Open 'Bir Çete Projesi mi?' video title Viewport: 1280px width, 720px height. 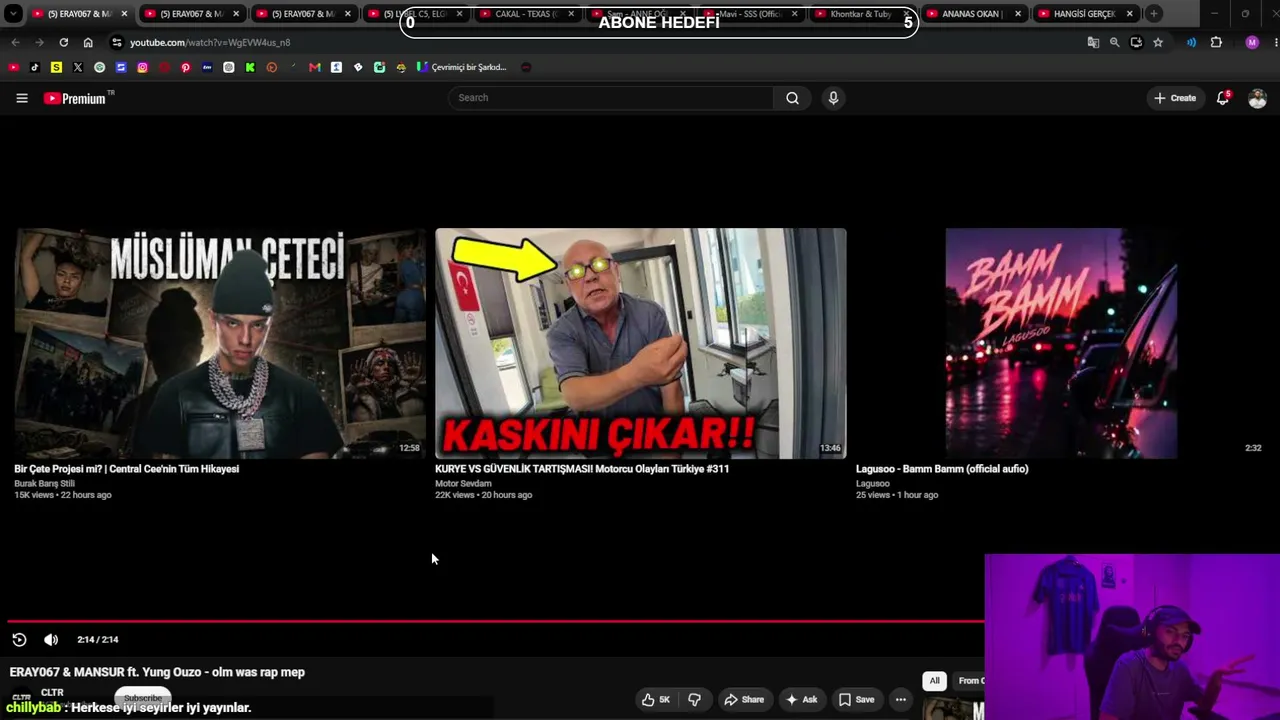pyautogui.click(x=127, y=469)
